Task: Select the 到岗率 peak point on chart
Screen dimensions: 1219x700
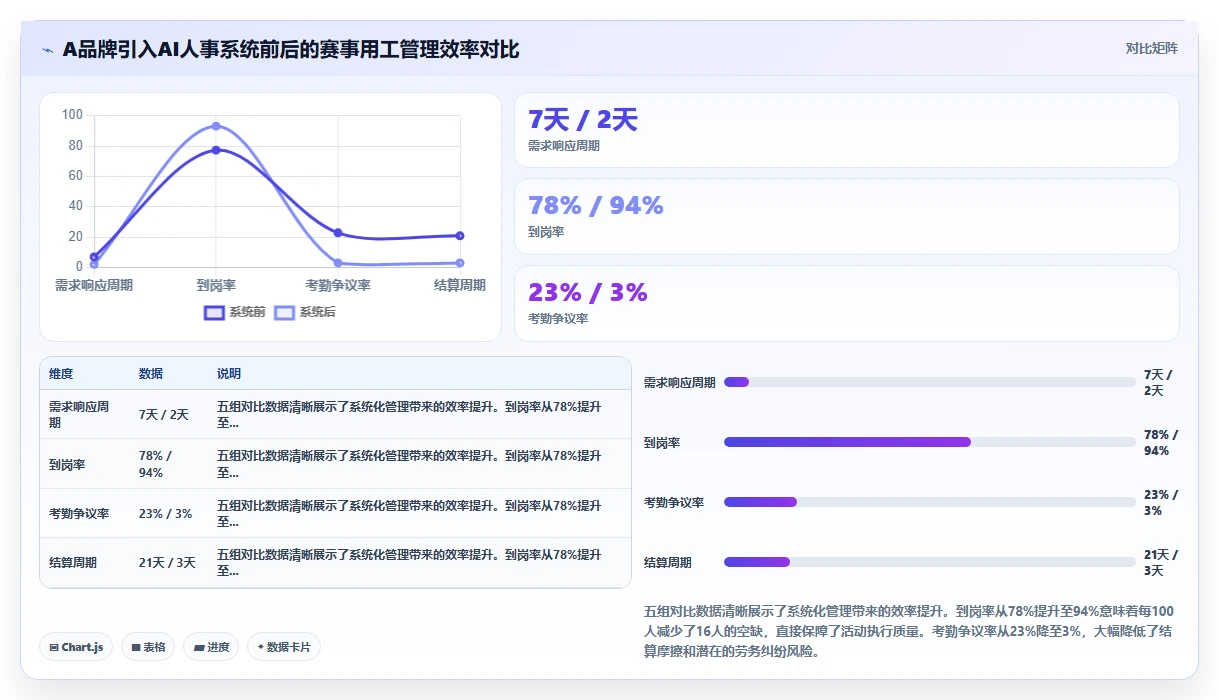Action: pos(216,126)
